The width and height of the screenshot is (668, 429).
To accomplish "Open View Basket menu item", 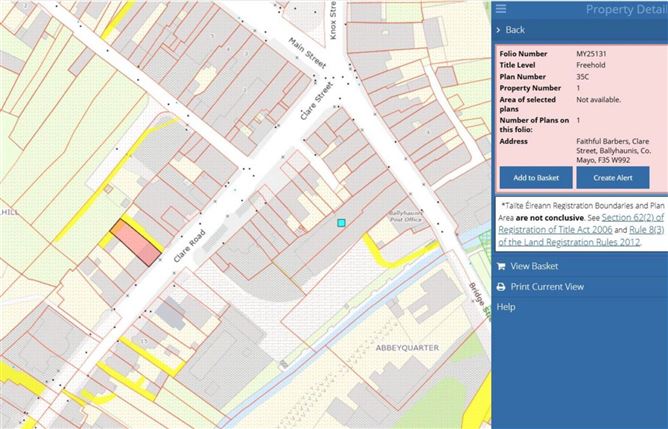I will (x=534, y=266).
